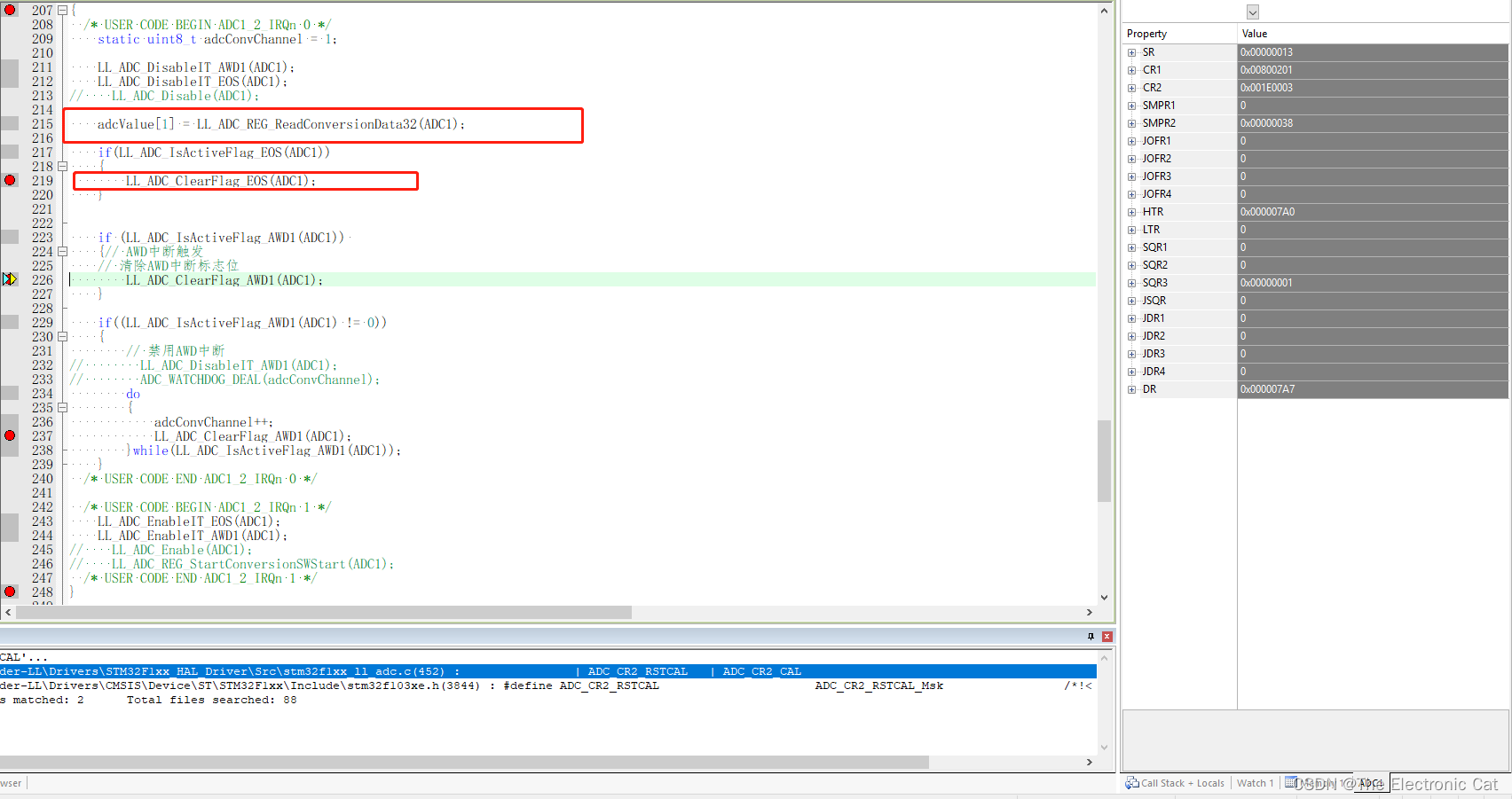Expand the HTR register

(x=1131, y=212)
